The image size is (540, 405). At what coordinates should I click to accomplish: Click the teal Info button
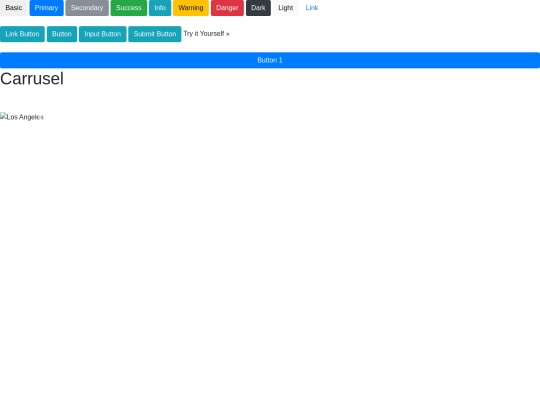click(x=160, y=8)
